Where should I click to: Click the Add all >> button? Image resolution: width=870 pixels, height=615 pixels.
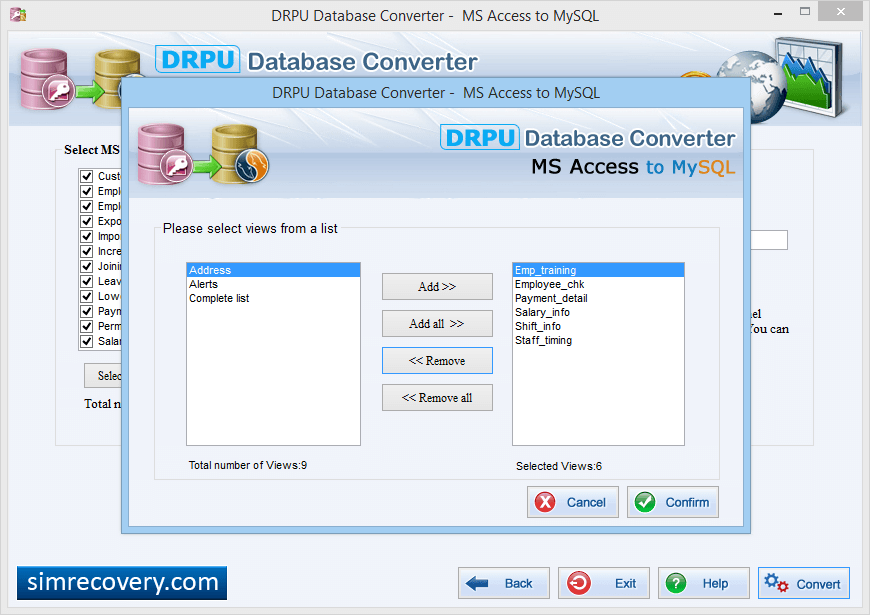coord(437,324)
